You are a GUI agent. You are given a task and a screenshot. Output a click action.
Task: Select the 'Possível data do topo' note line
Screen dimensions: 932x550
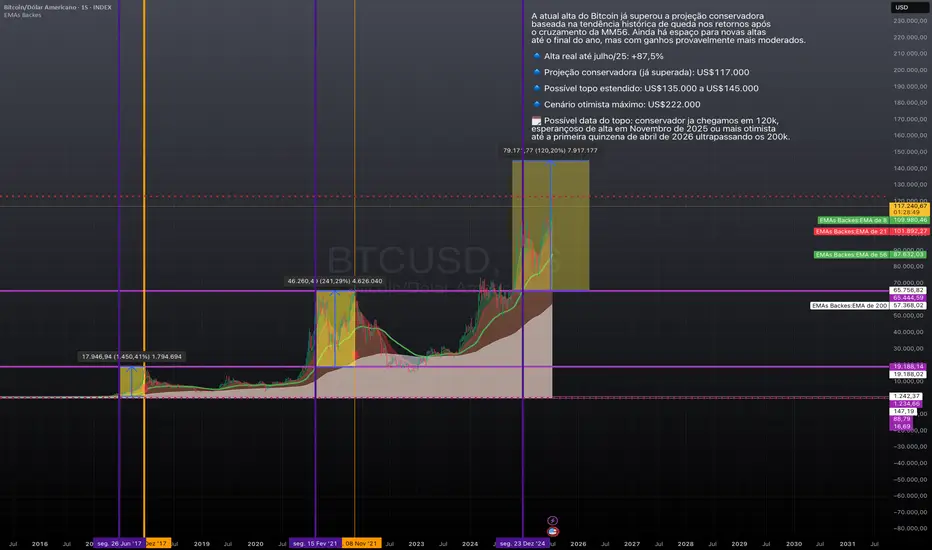661,128
